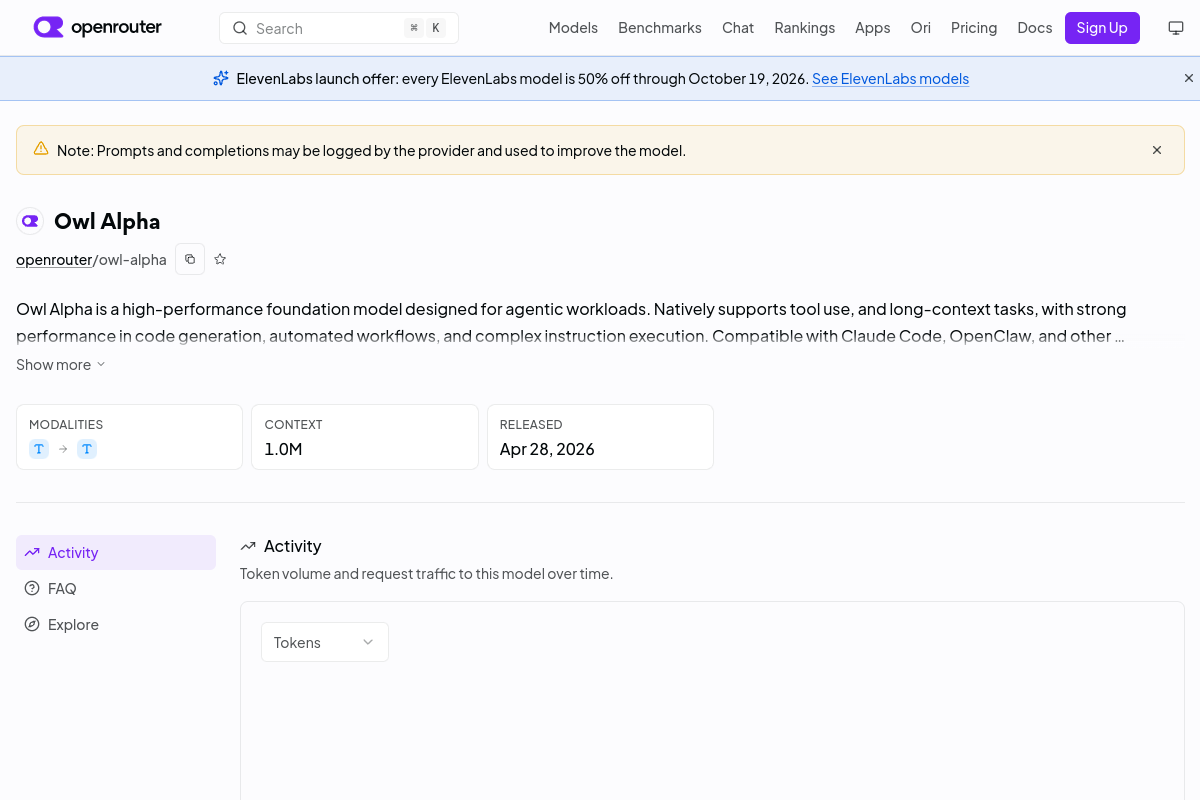This screenshot has width=1200, height=800.
Task: Click the Owl Alpha model logo icon
Action: click(x=30, y=221)
